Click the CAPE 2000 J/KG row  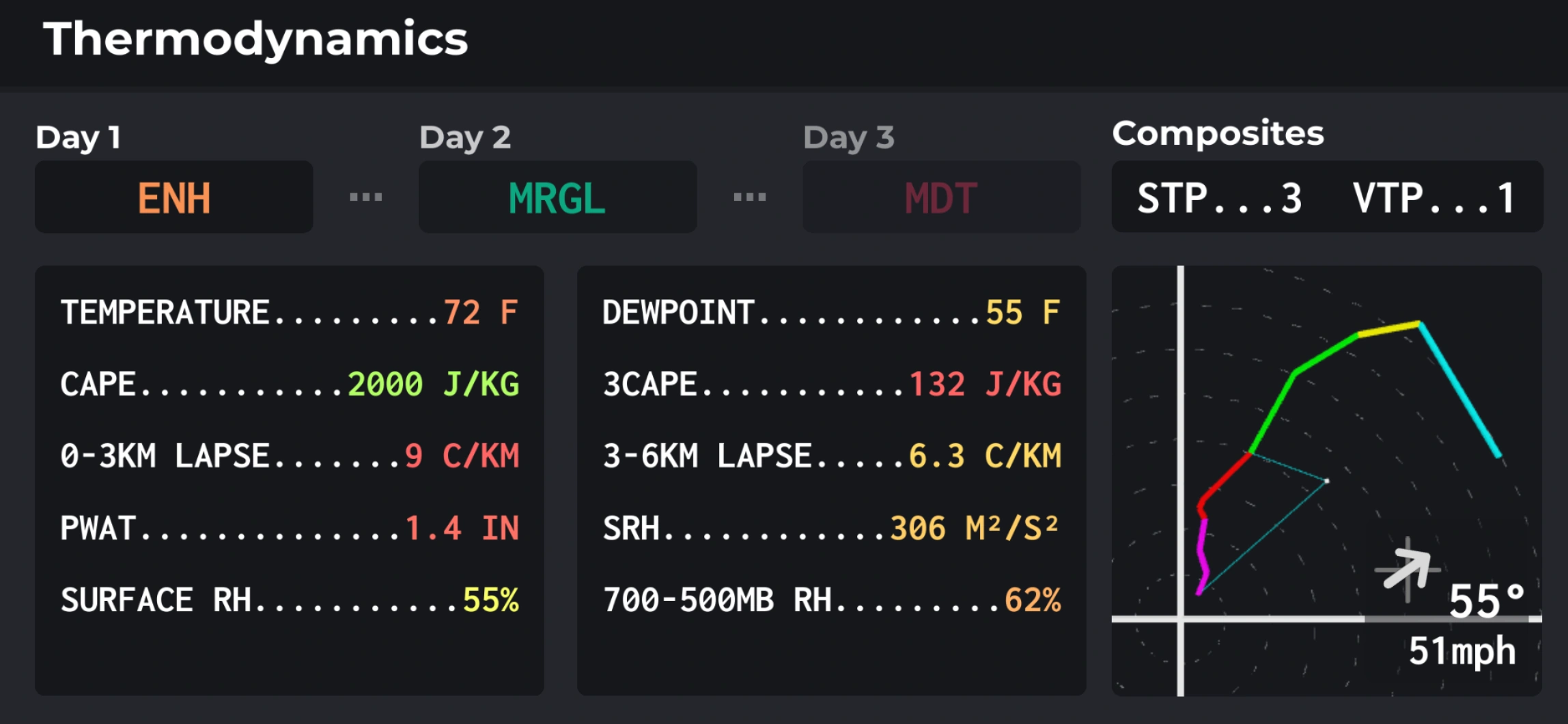coord(290,384)
